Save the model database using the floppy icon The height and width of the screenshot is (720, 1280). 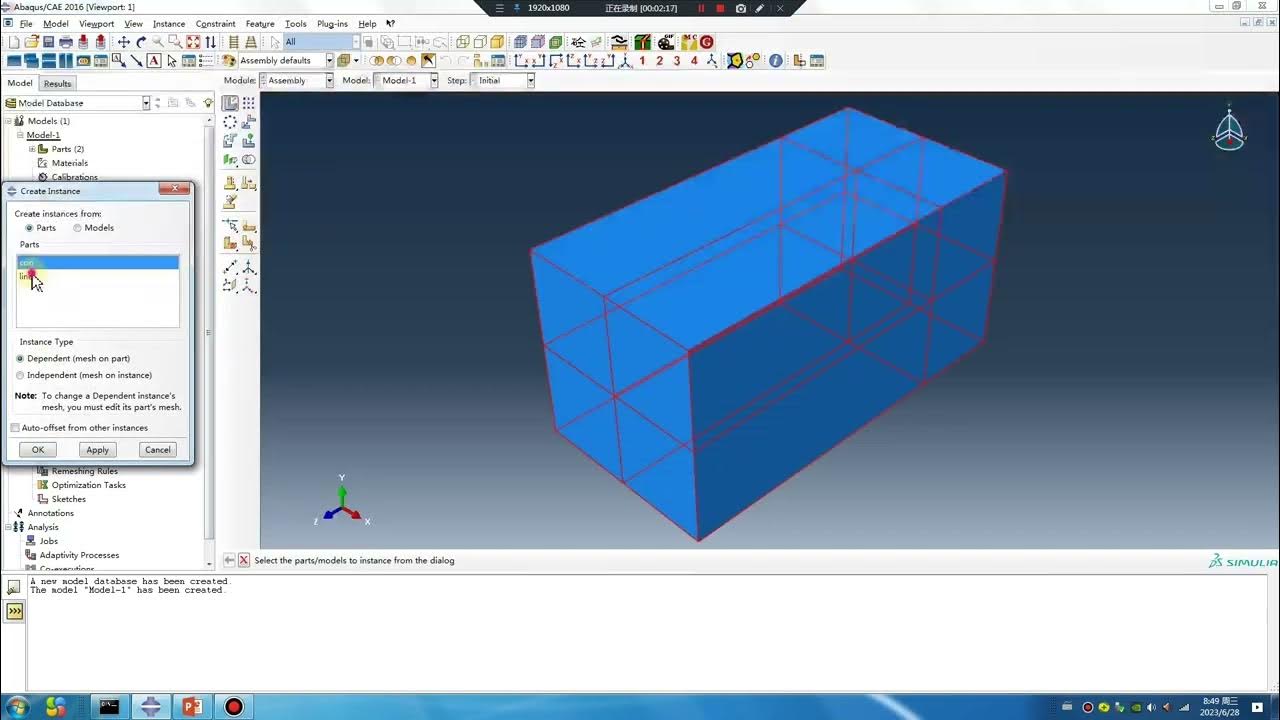48,42
